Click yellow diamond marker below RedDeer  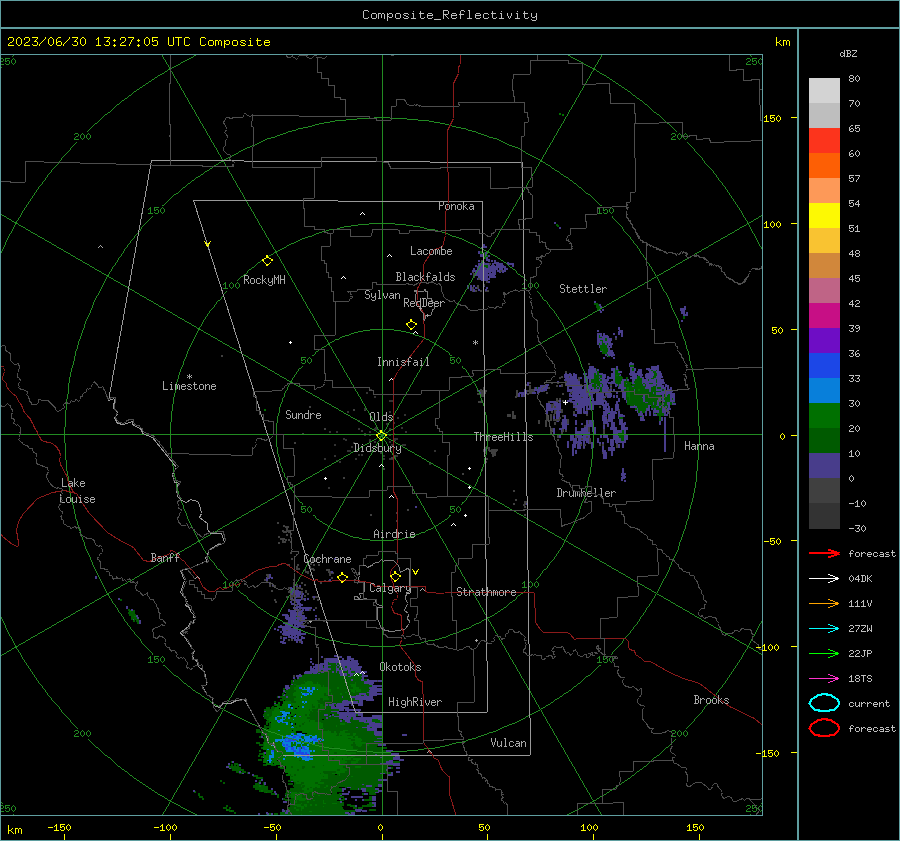pyautogui.click(x=411, y=325)
